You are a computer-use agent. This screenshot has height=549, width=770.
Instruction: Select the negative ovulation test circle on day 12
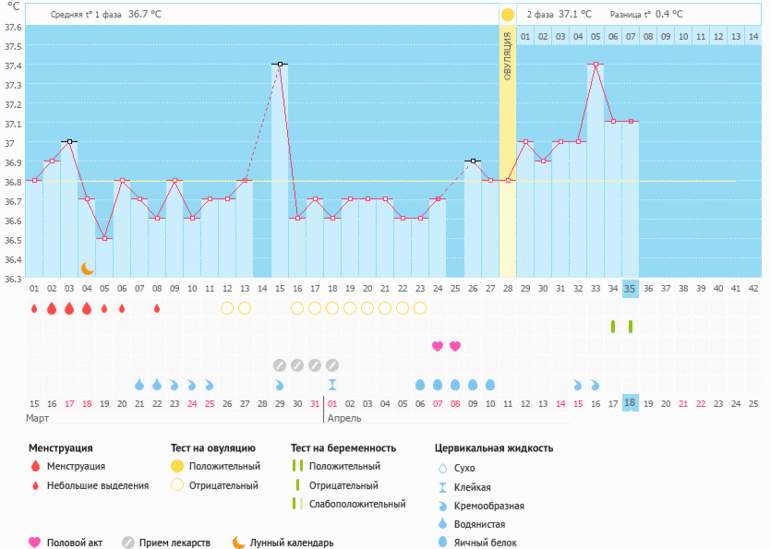click(227, 308)
